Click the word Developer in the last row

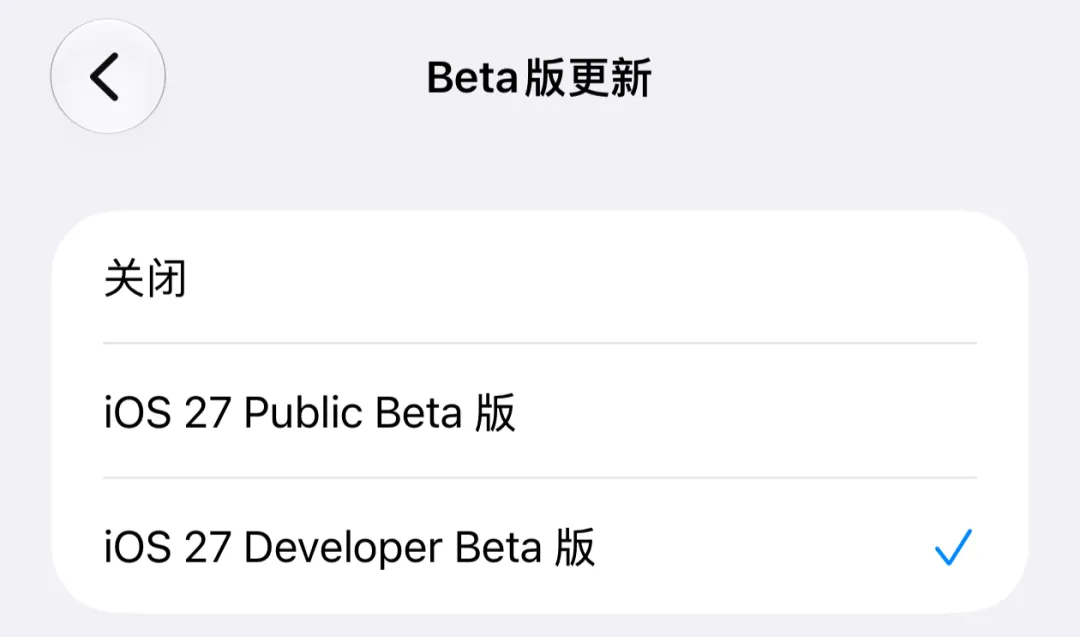[x=343, y=549]
